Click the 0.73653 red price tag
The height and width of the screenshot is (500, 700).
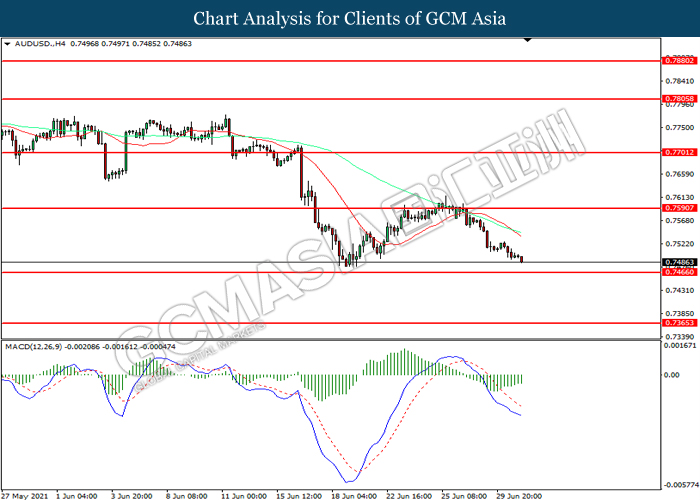pos(678,323)
